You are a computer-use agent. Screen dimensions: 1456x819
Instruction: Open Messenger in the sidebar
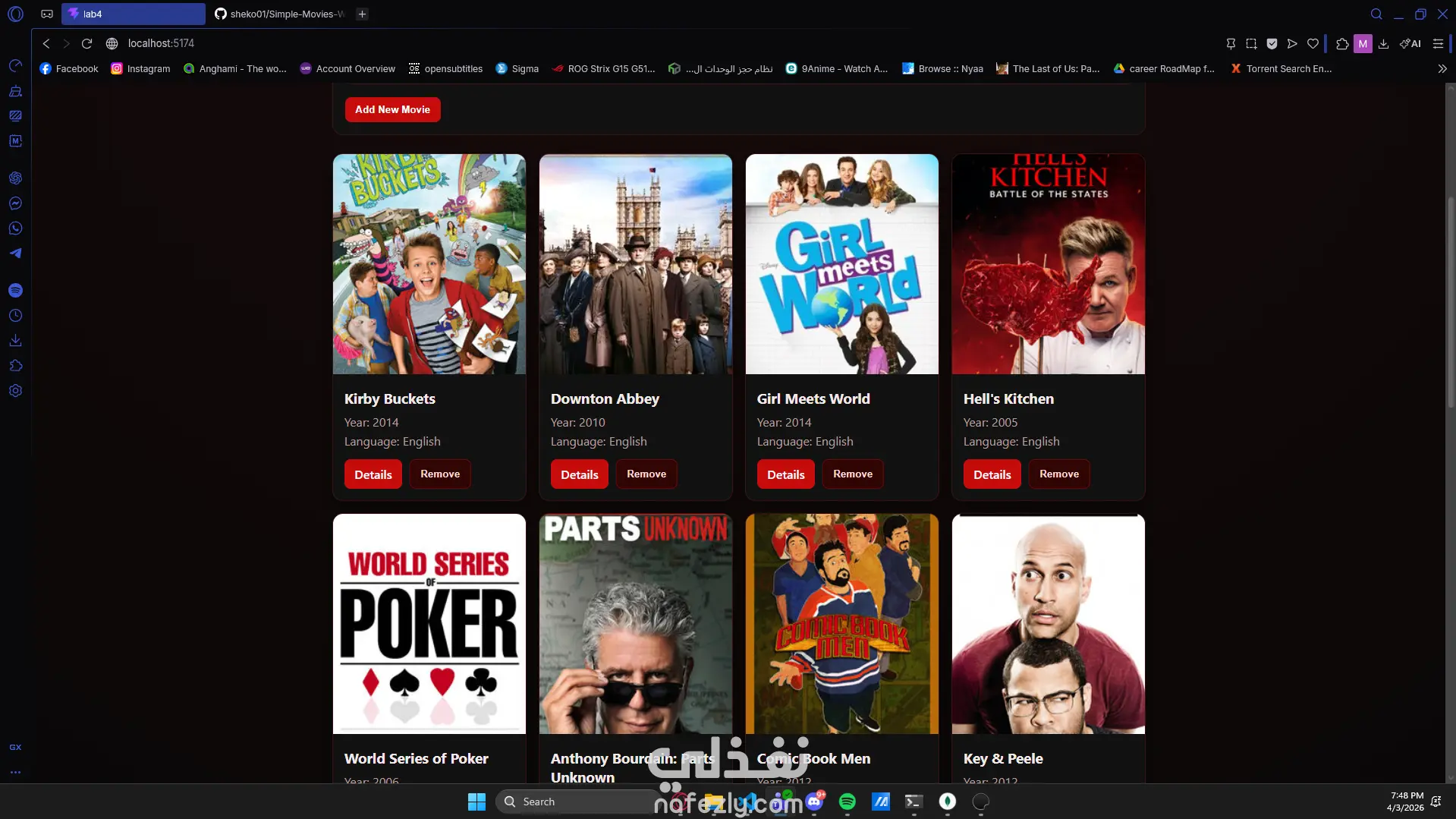coord(15,203)
